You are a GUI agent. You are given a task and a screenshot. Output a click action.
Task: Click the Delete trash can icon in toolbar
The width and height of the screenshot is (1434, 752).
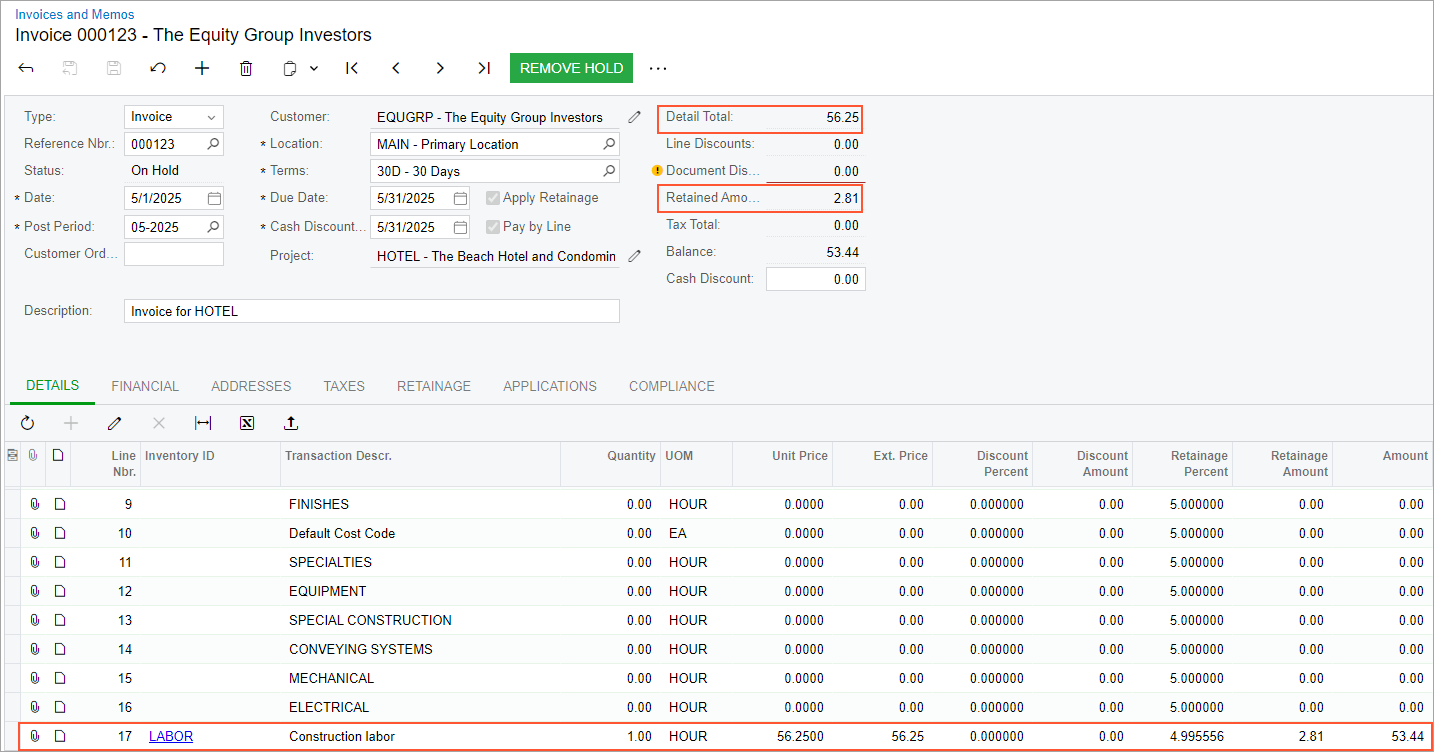click(246, 68)
